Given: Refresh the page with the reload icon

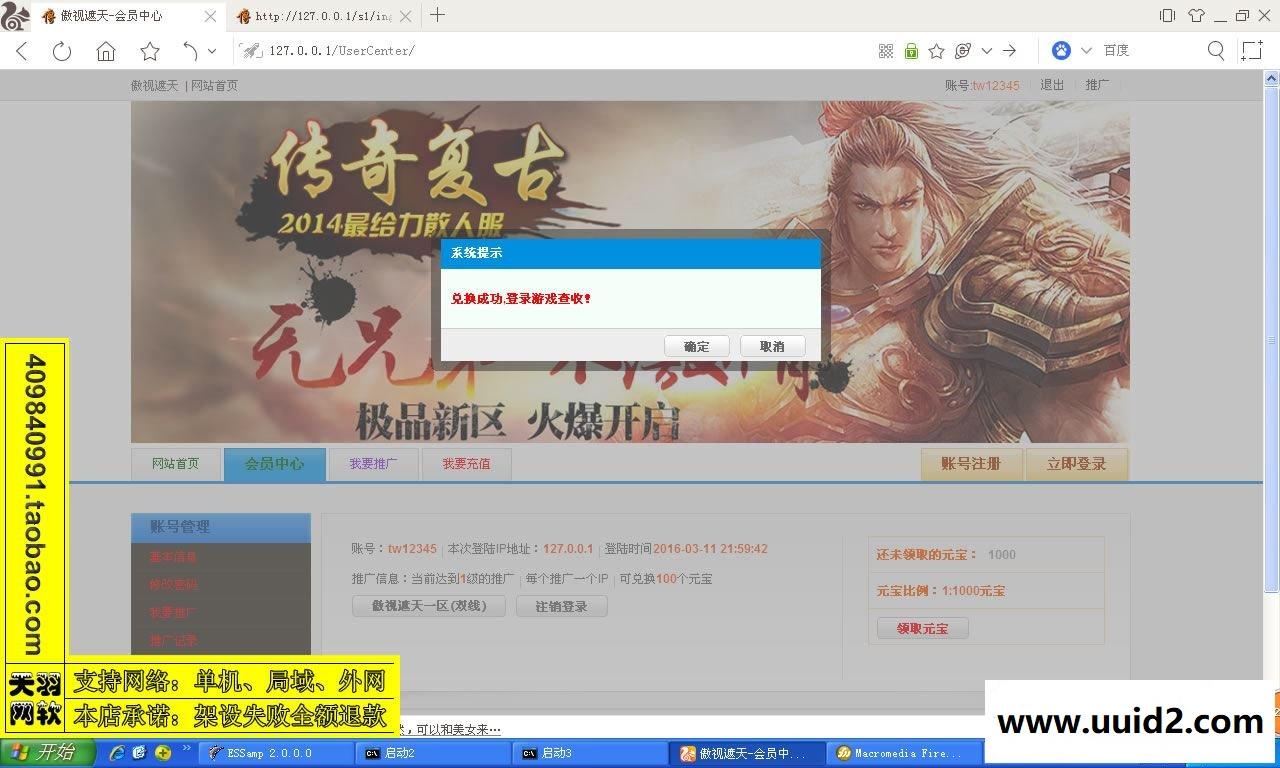Looking at the screenshot, I should coord(61,50).
